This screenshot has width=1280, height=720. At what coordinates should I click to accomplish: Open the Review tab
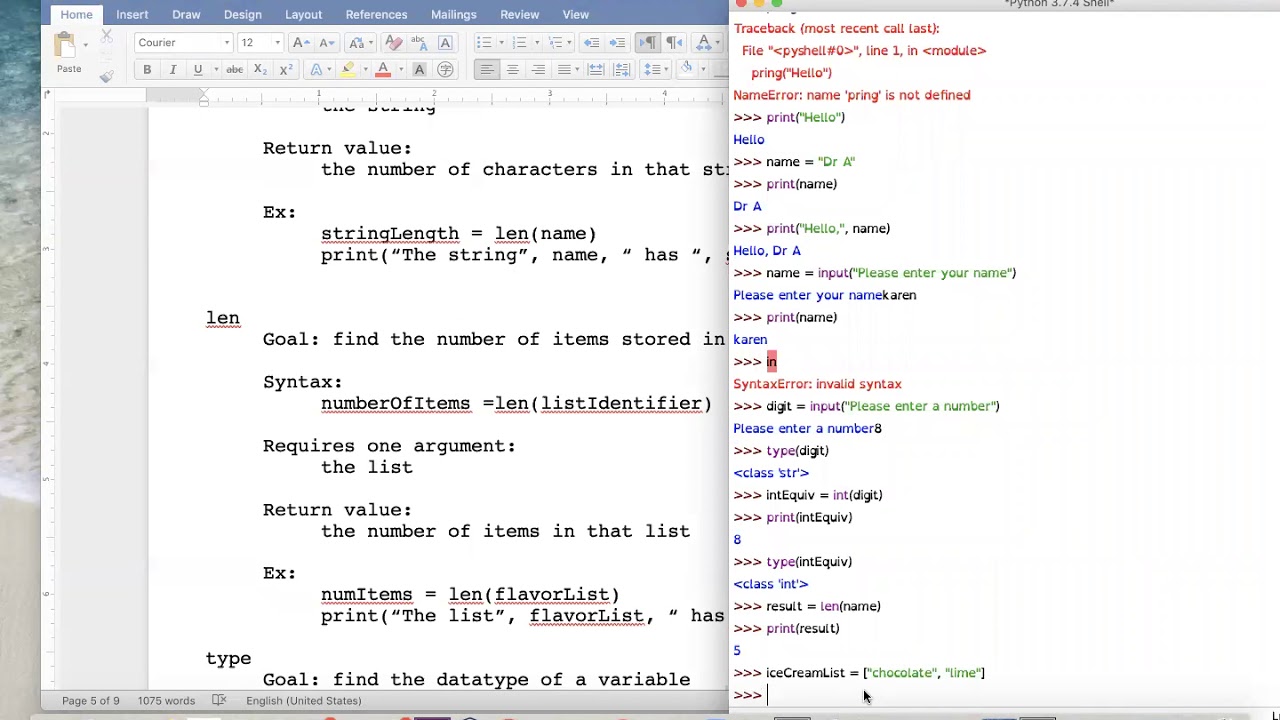[x=519, y=14]
